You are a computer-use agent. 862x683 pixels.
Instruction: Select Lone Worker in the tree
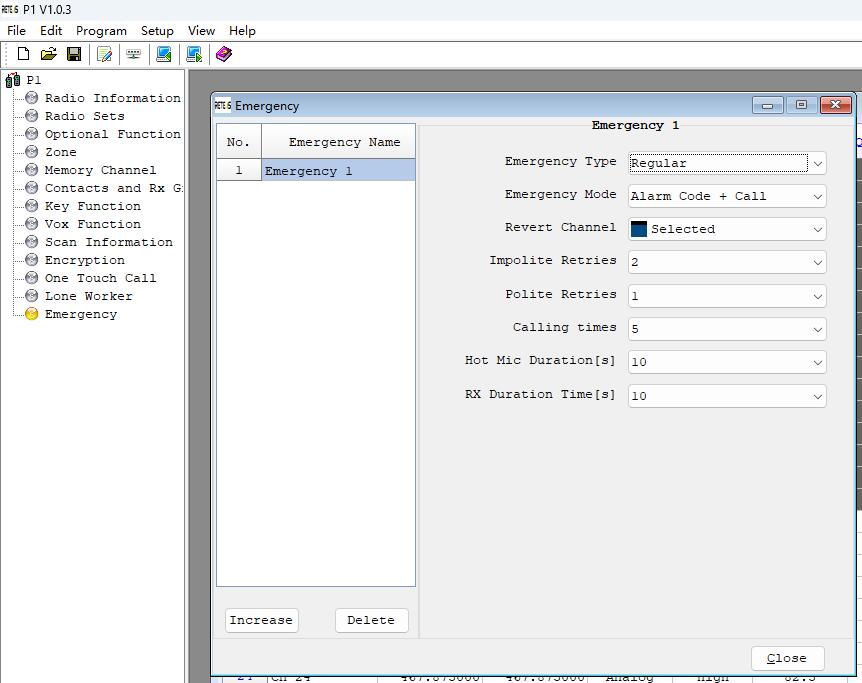pos(89,296)
